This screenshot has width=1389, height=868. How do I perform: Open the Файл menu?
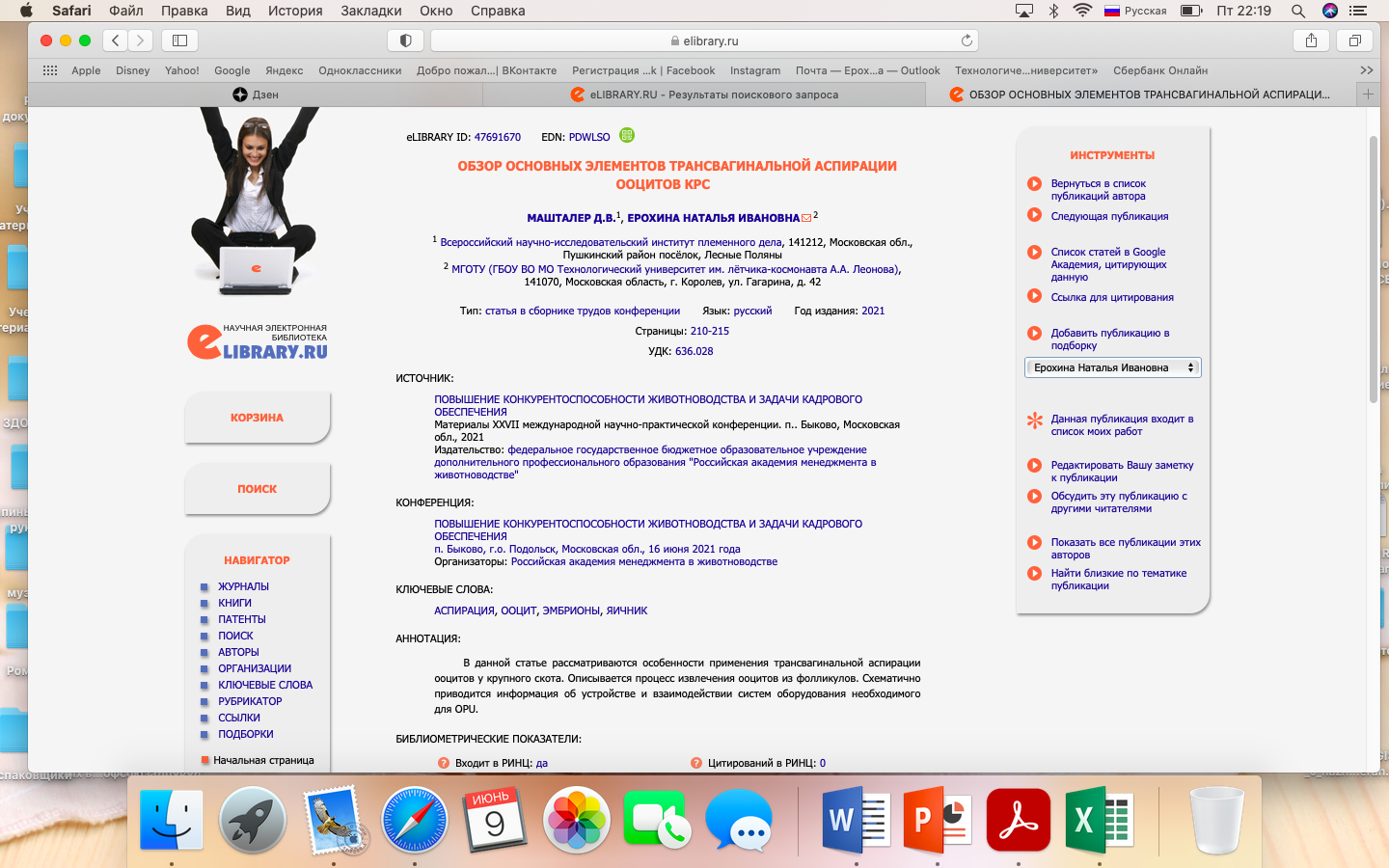126,11
